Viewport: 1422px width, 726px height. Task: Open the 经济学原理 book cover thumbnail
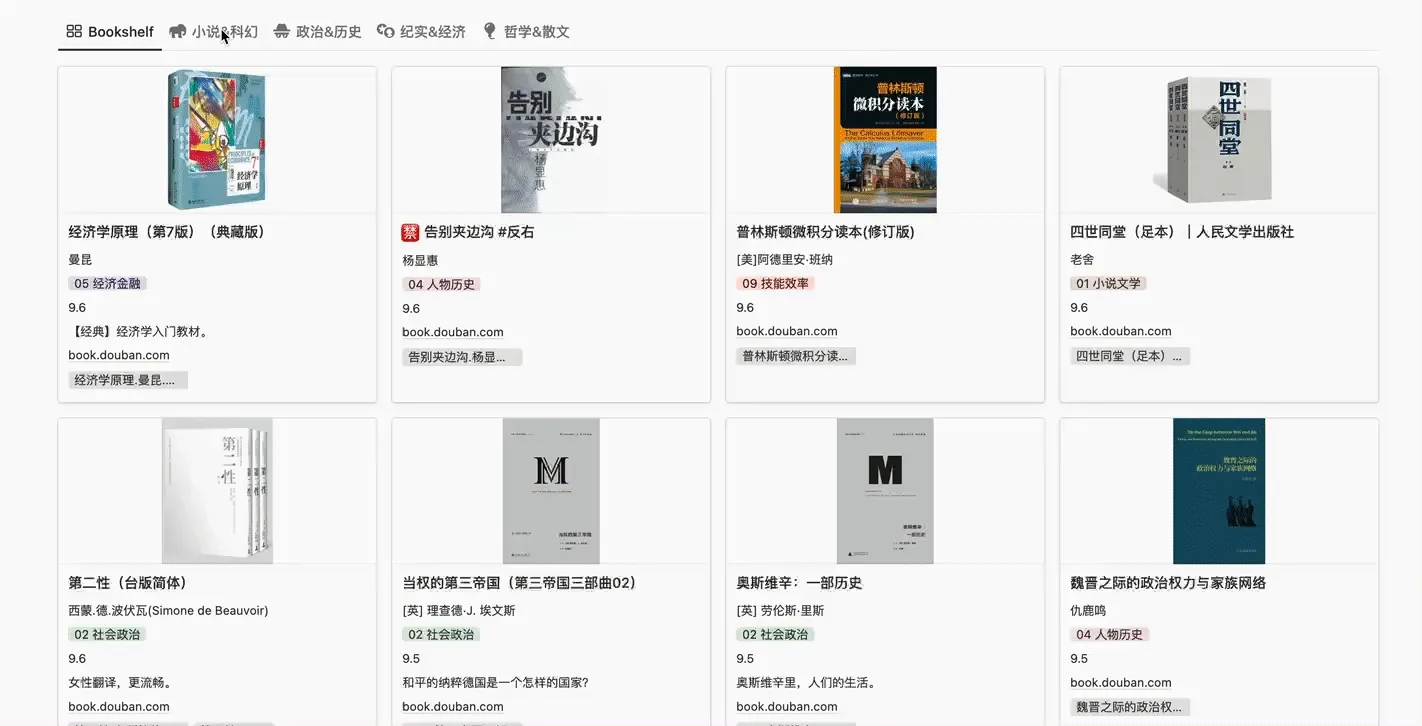pyautogui.click(x=217, y=140)
